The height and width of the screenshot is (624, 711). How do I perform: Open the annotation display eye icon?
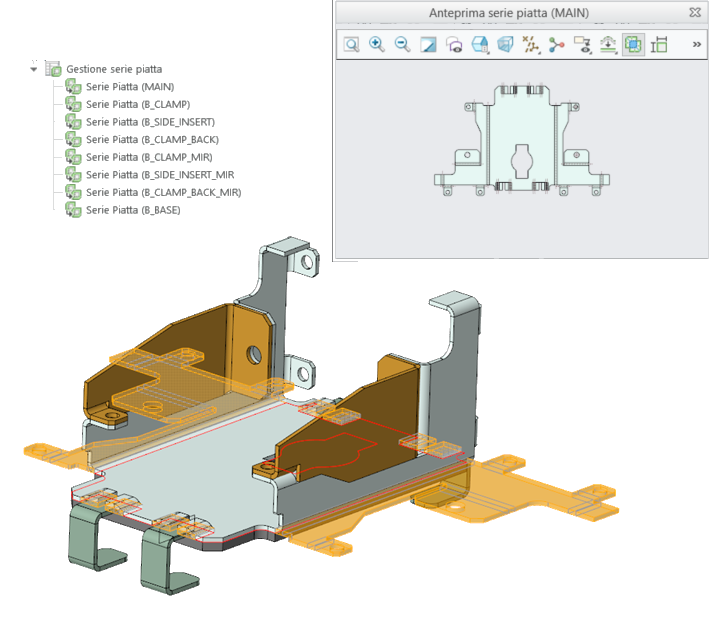583,44
